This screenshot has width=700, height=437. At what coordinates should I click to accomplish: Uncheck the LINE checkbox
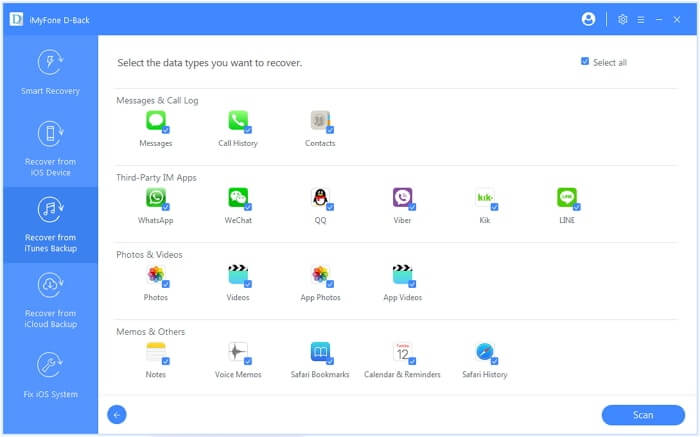576,207
